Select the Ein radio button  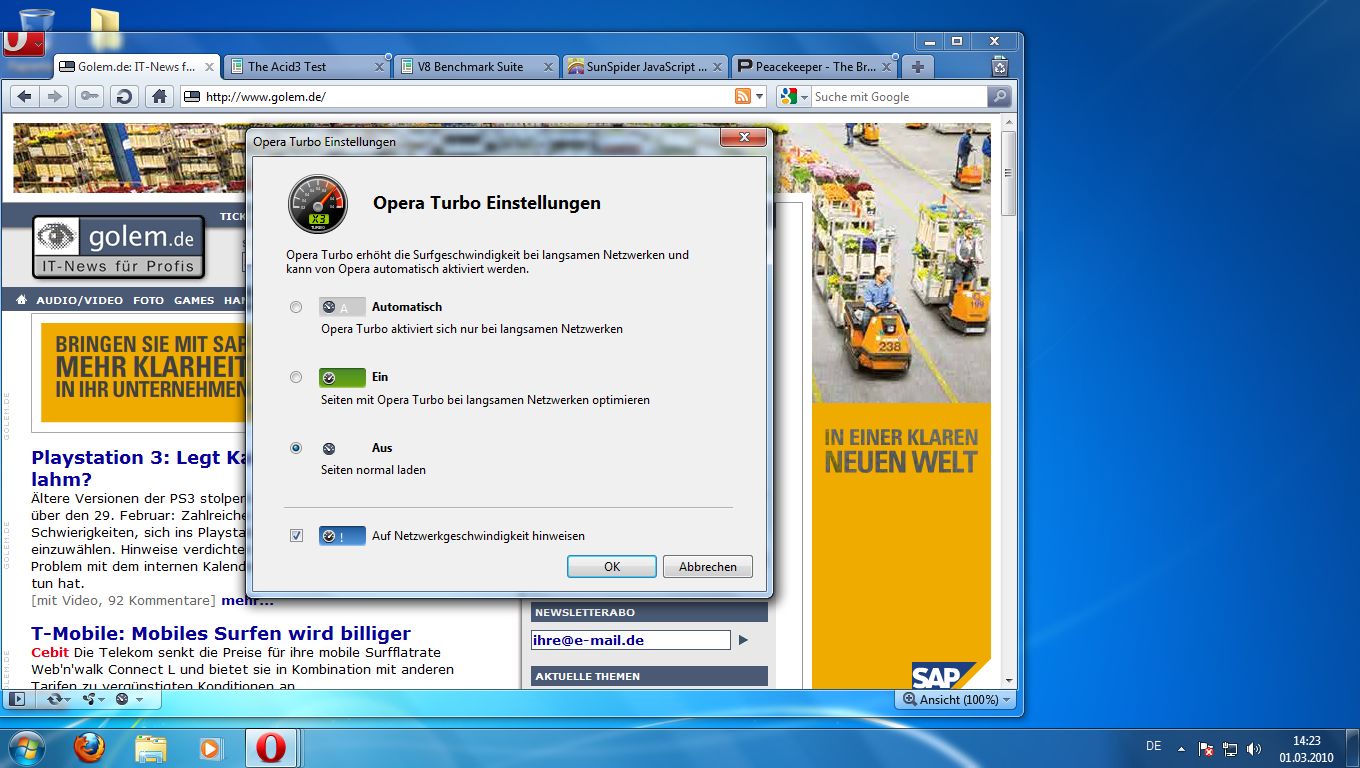(x=296, y=377)
